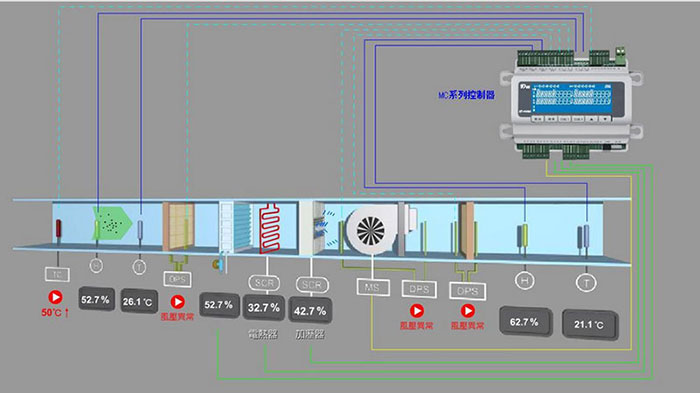Open the electric heater SCR tag
The width and height of the screenshot is (700, 393).
[x=264, y=283]
